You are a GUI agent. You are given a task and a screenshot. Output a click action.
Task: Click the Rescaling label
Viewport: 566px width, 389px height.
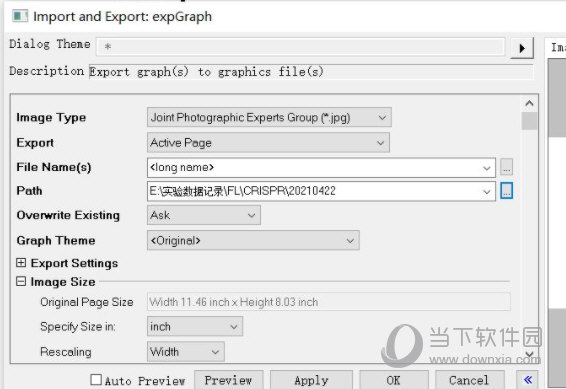(66, 351)
